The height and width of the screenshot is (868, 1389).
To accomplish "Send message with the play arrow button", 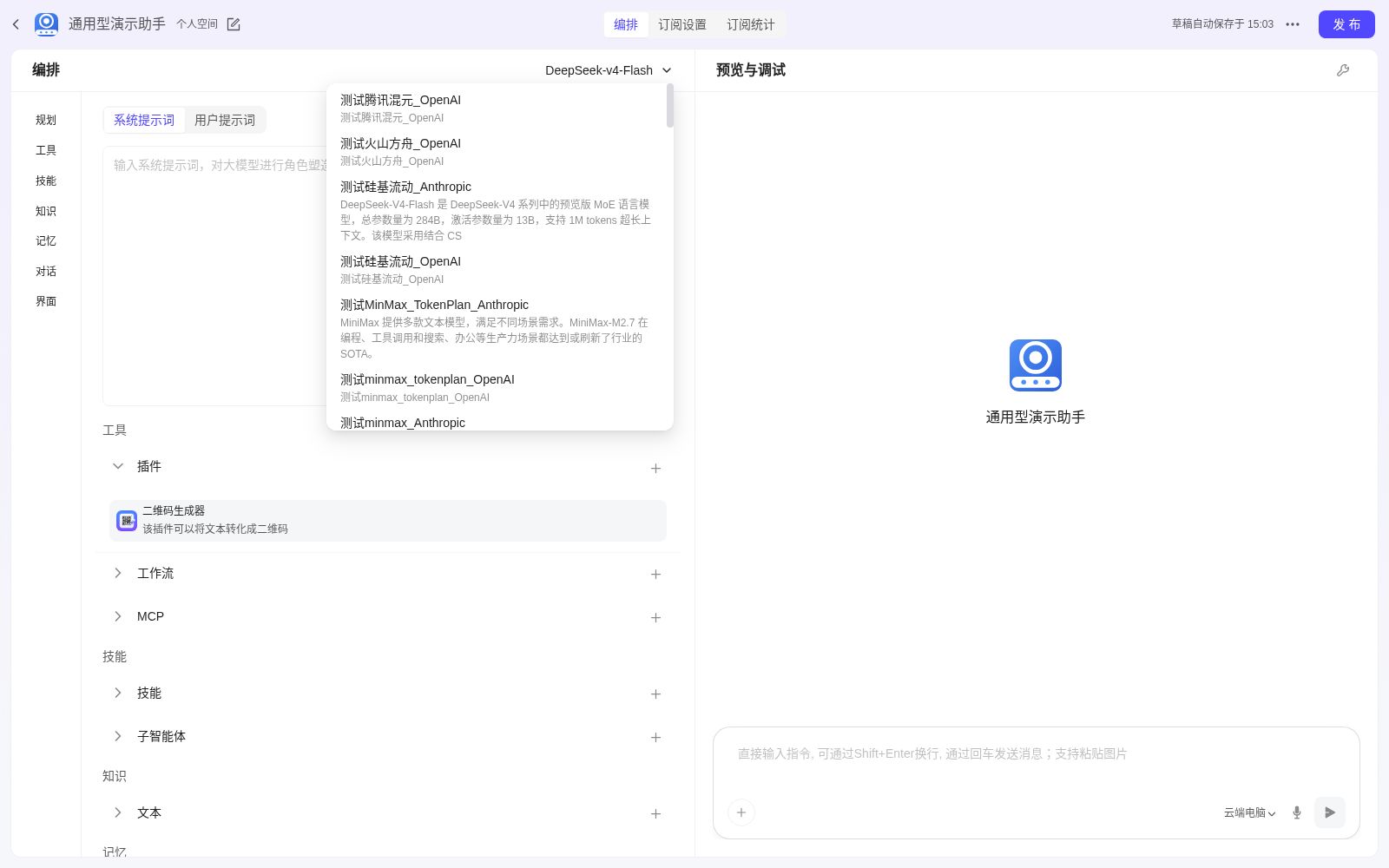I will coord(1330,812).
